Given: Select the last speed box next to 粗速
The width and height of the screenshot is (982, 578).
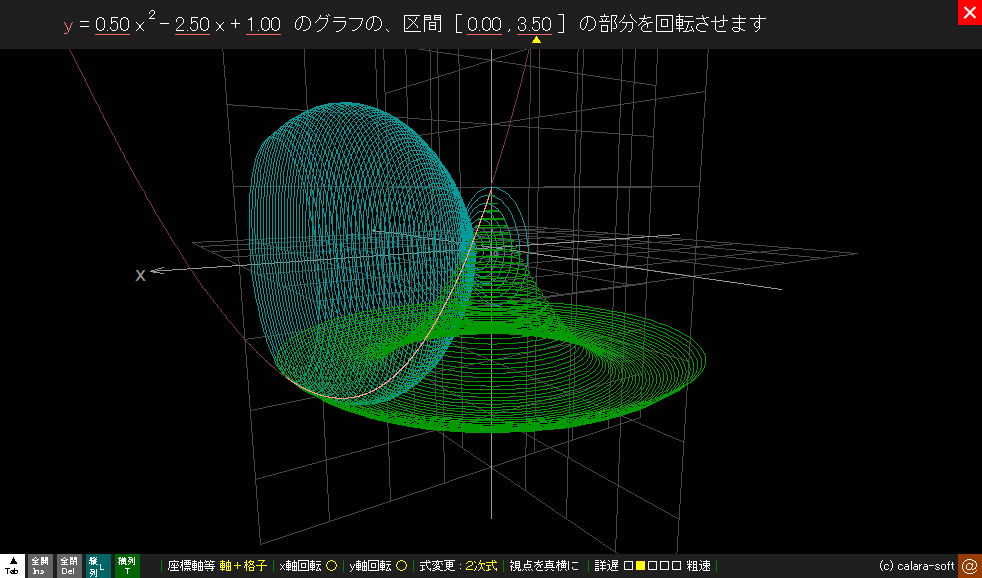Looking at the screenshot, I should (x=677, y=566).
